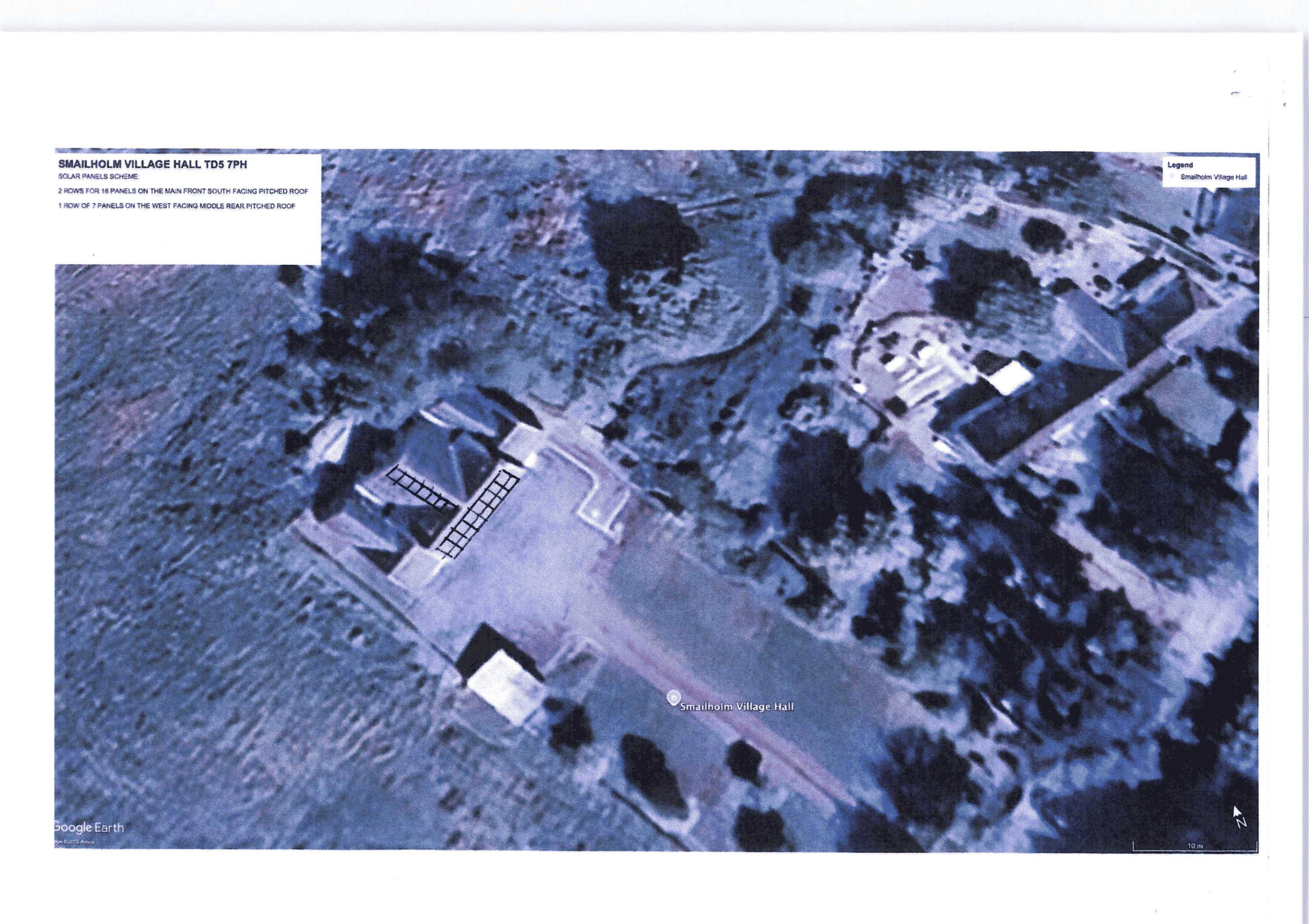
Task: Click the title 'SMAILHOLM VILLAGE HALL TD5 7PH'
Action: [x=153, y=164]
